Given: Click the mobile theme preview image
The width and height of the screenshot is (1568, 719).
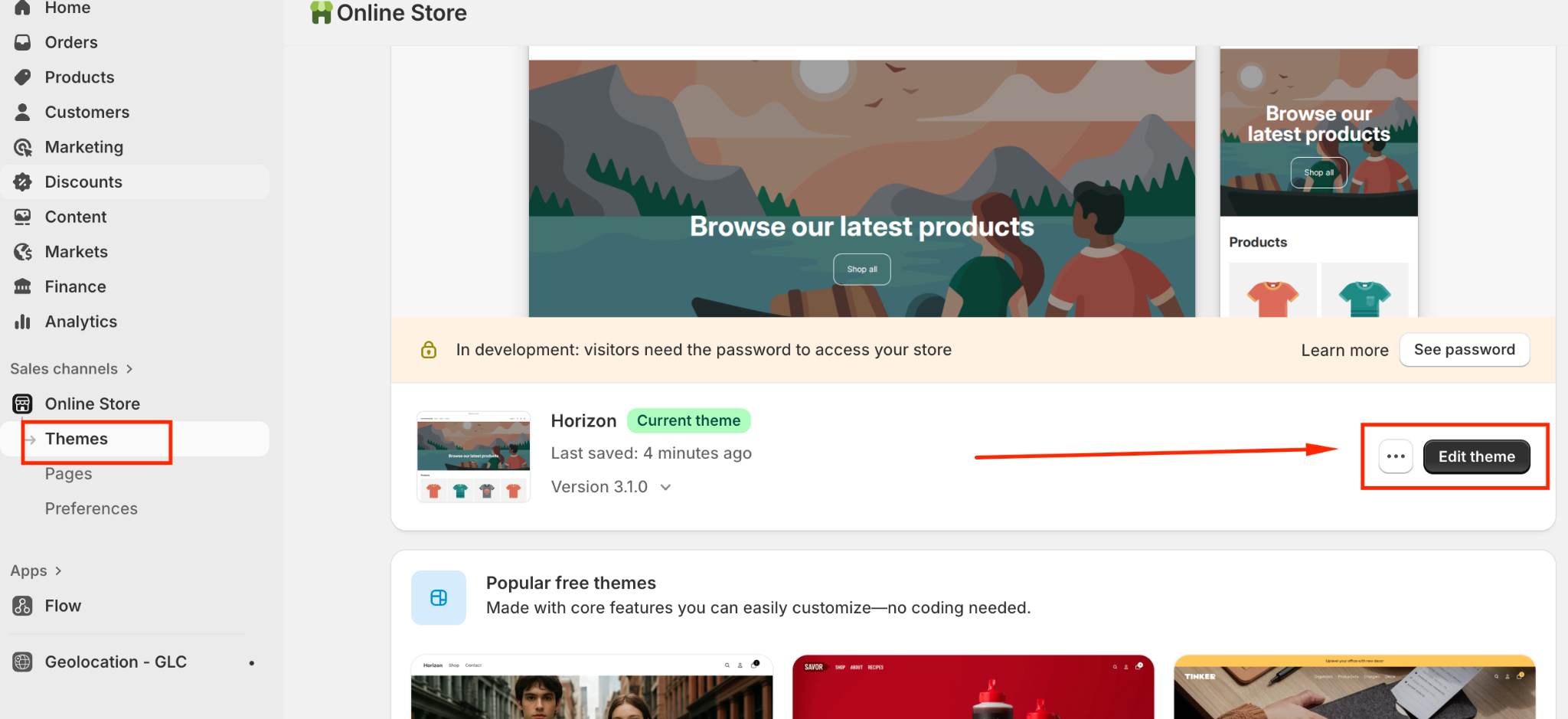Looking at the screenshot, I should (x=1318, y=181).
